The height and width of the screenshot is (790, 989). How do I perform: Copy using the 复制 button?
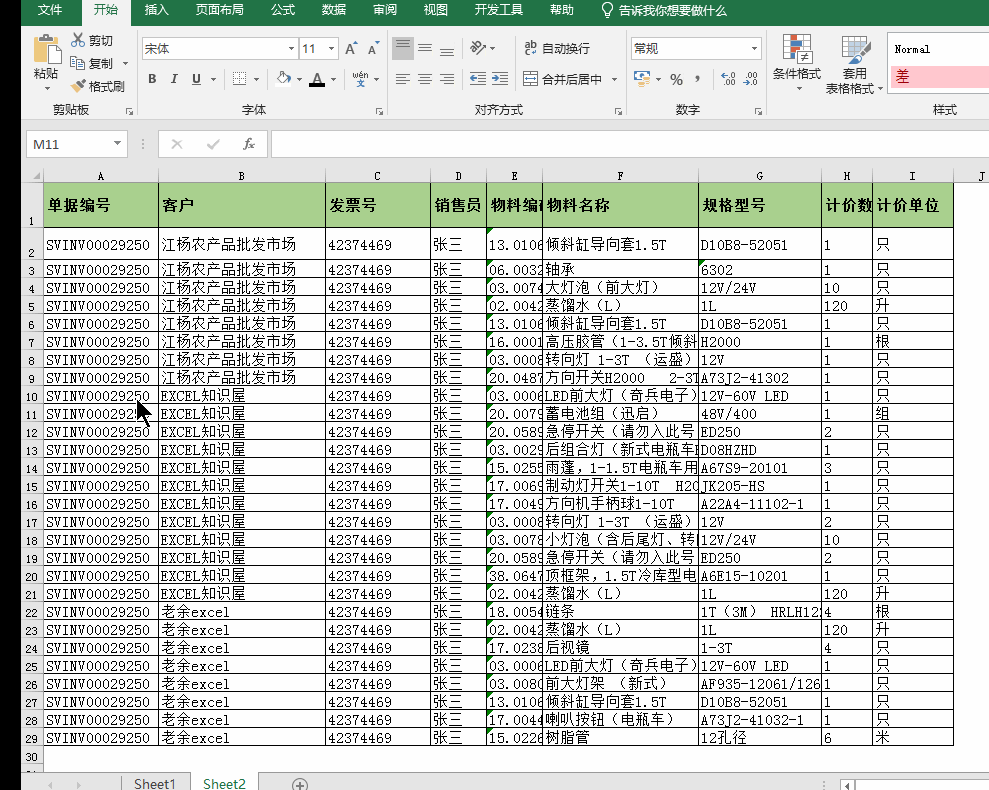point(92,63)
